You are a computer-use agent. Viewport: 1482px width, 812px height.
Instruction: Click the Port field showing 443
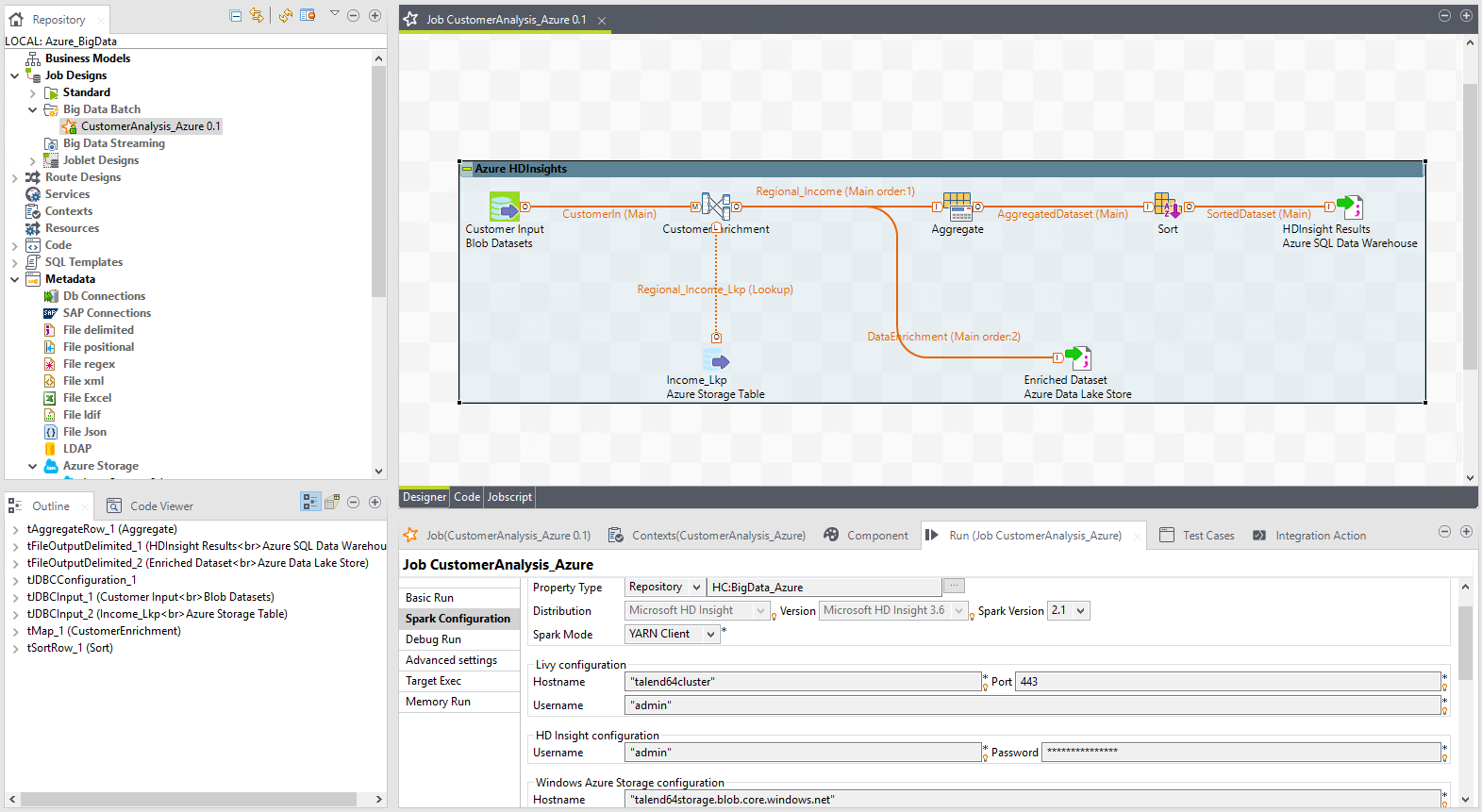[x=1227, y=681]
